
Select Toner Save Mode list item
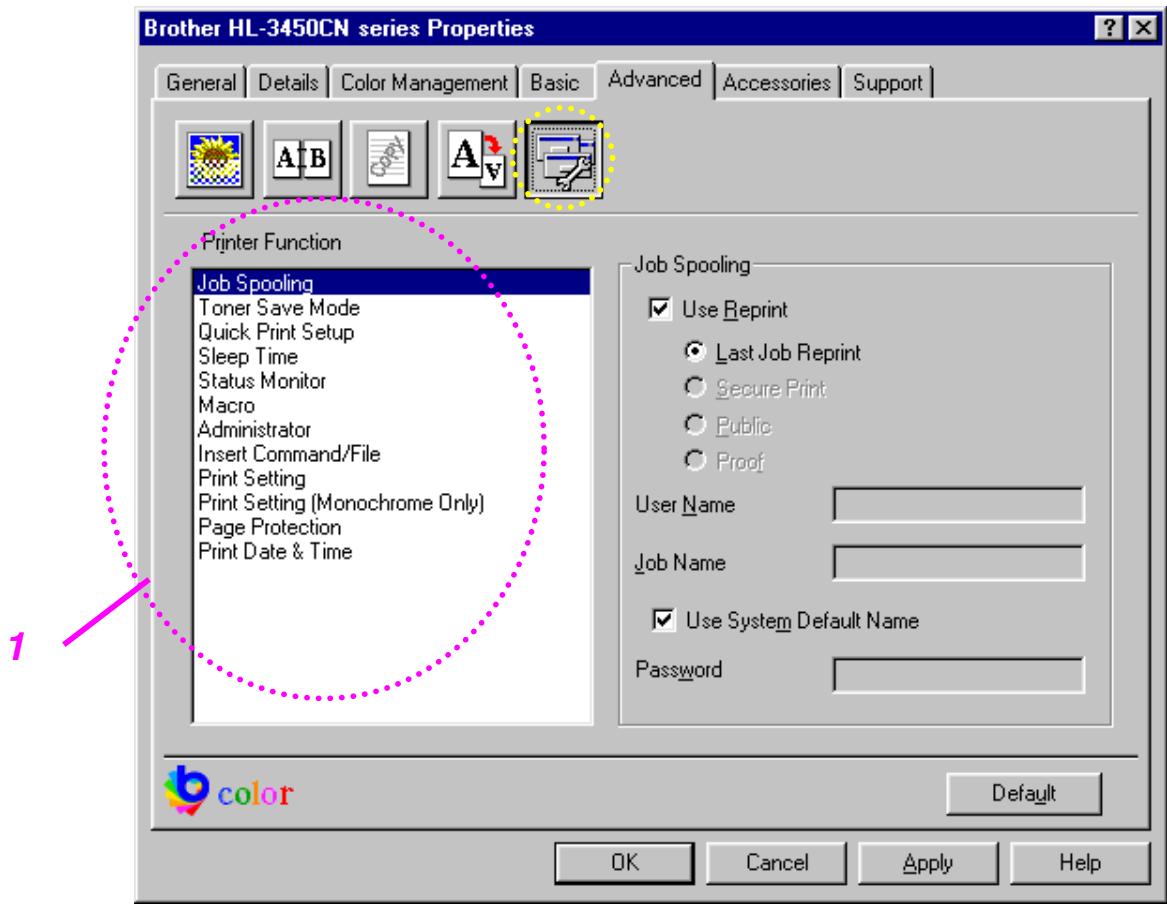click(x=391, y=307)
